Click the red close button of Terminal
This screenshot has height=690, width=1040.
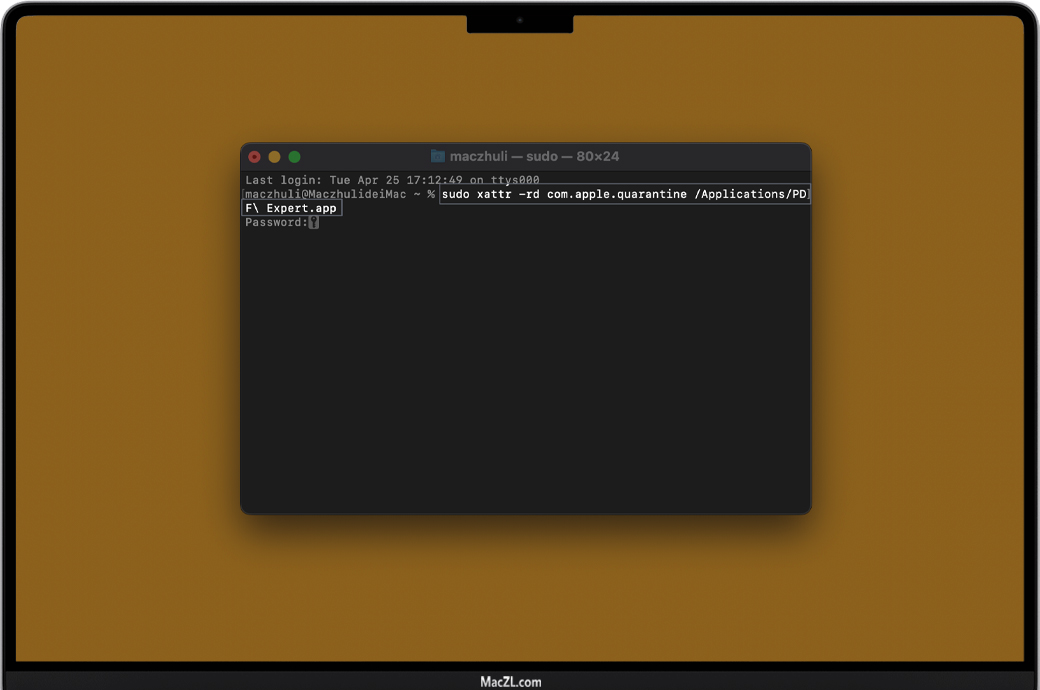click(x=254, y=157)
